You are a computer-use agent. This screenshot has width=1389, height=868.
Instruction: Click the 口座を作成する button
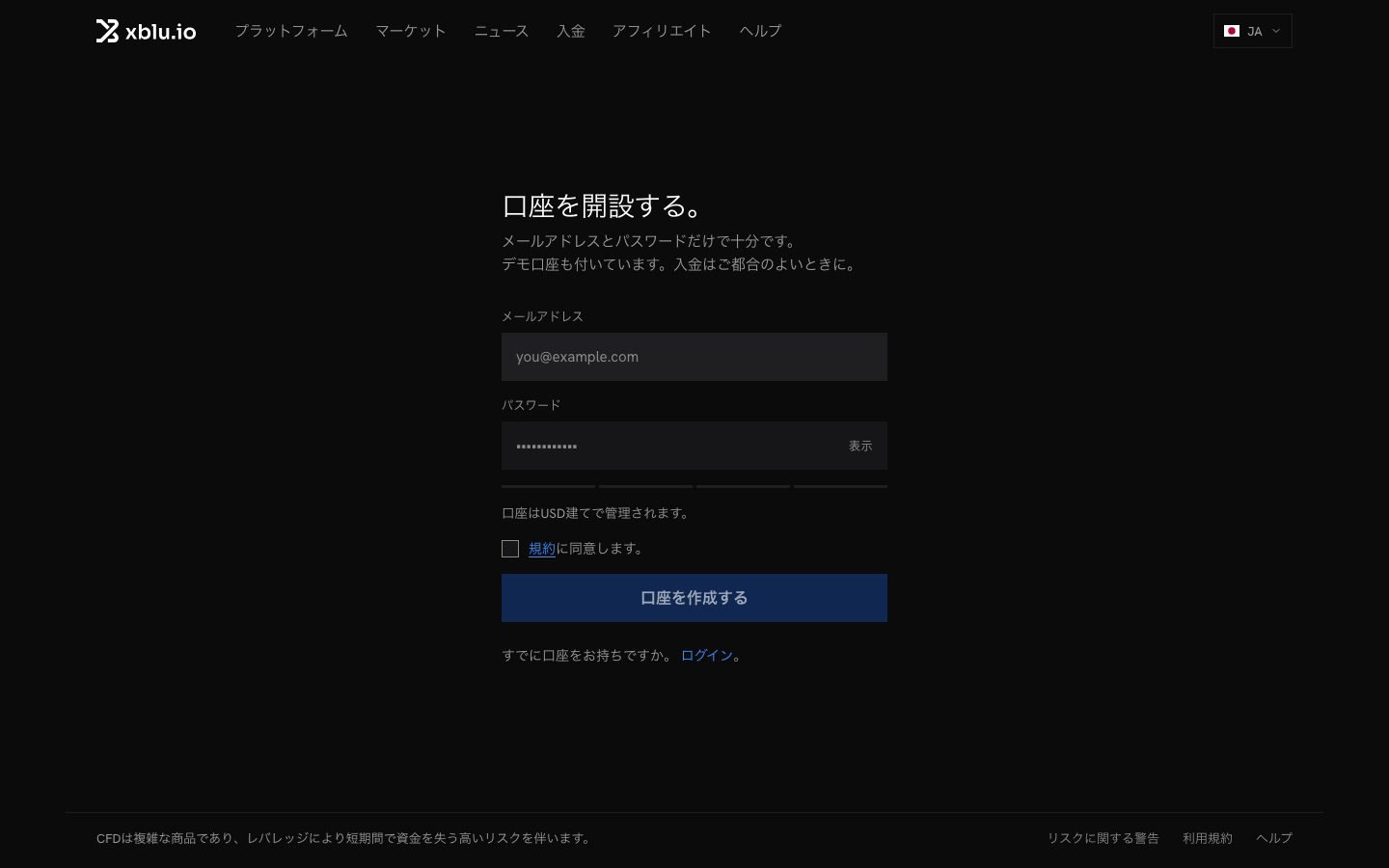coord(694,598)
